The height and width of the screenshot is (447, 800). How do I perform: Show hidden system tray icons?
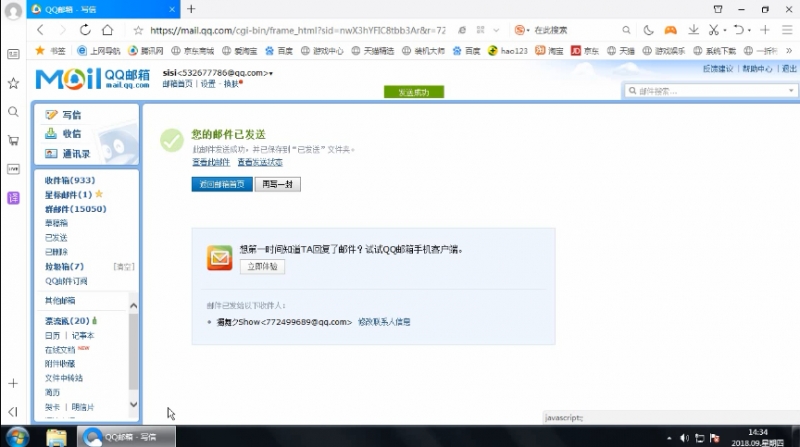(669, 438)
